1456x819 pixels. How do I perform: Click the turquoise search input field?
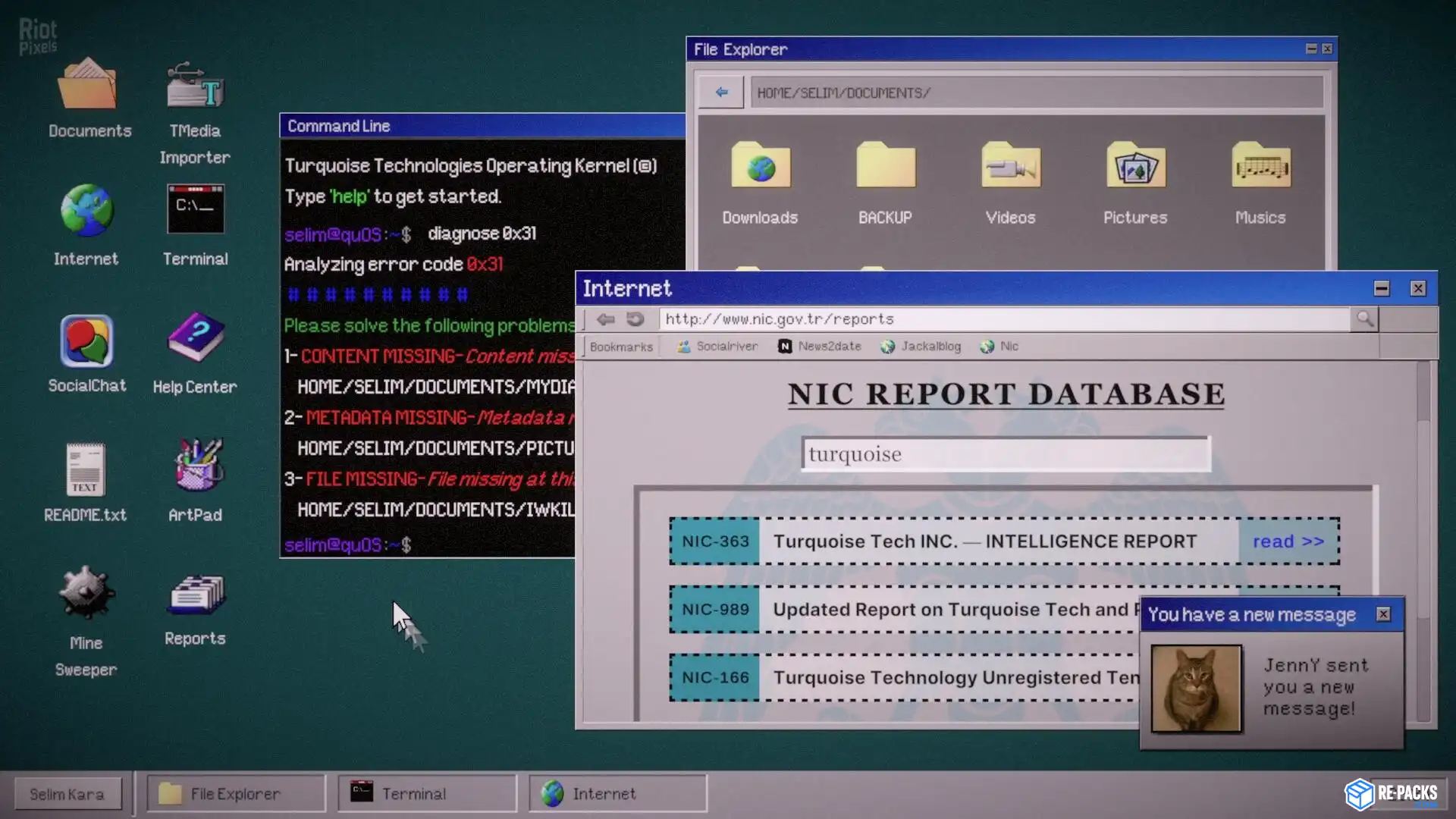[1006, 454]
